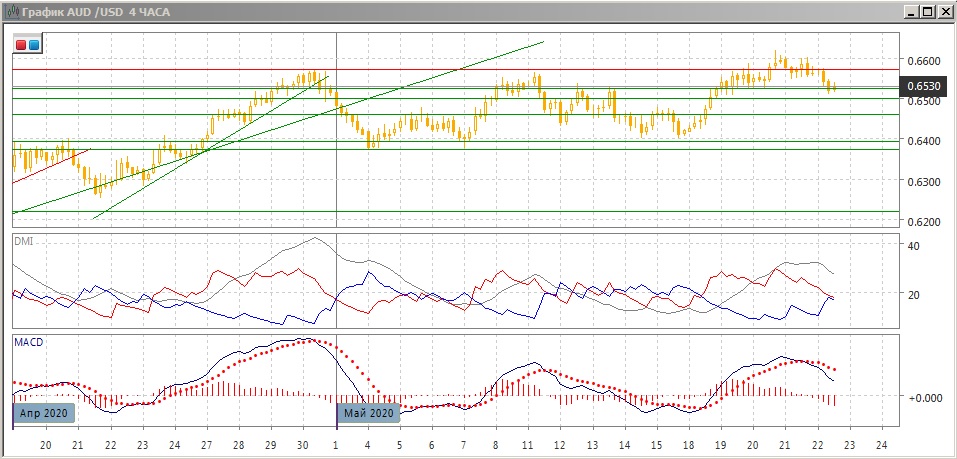Click date 24 at right end of axis

881,445
